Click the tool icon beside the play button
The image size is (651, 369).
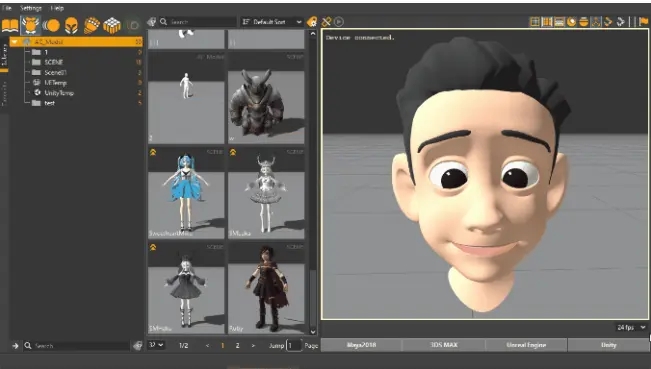pos(326,22)
